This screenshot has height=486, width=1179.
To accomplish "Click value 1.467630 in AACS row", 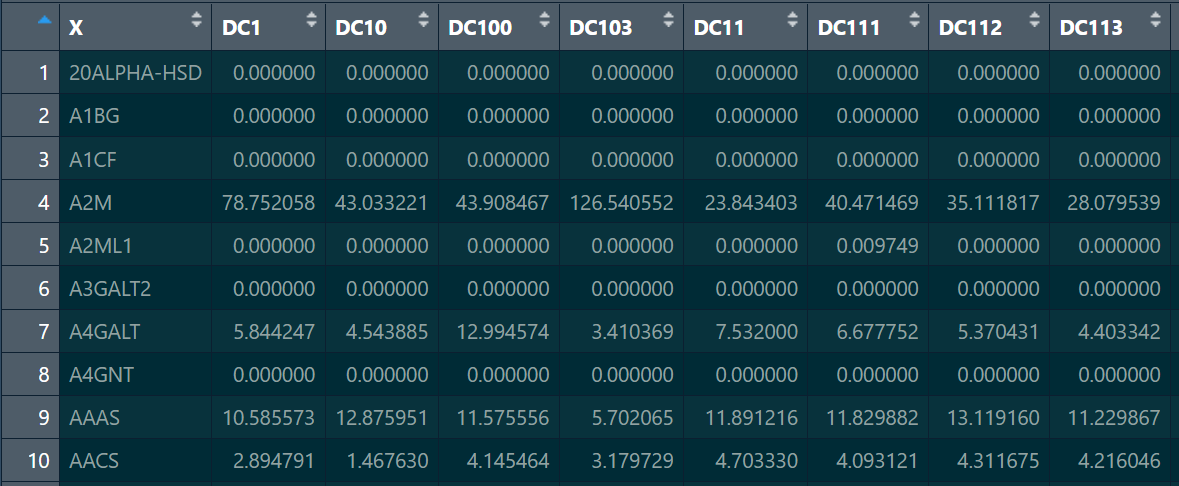I will click(388, 460).
